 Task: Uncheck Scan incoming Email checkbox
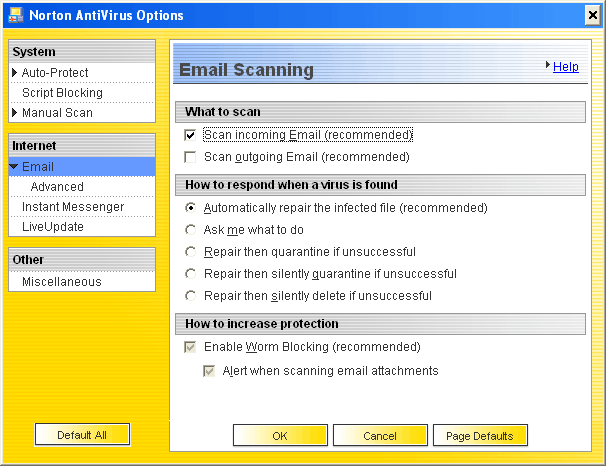click(191, 135)
